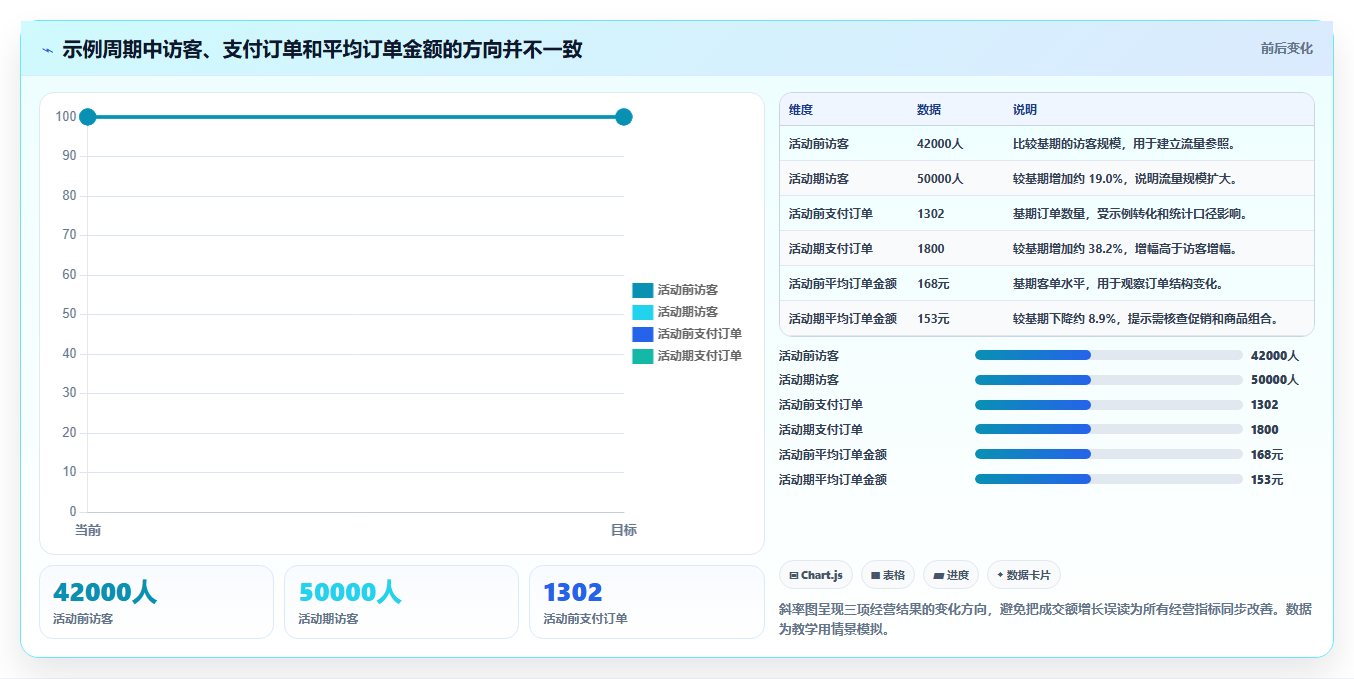The width and height of the screenshot is (1354, 679).
Task: Click the 100 y-axis label
Action: tap(66, 117)
